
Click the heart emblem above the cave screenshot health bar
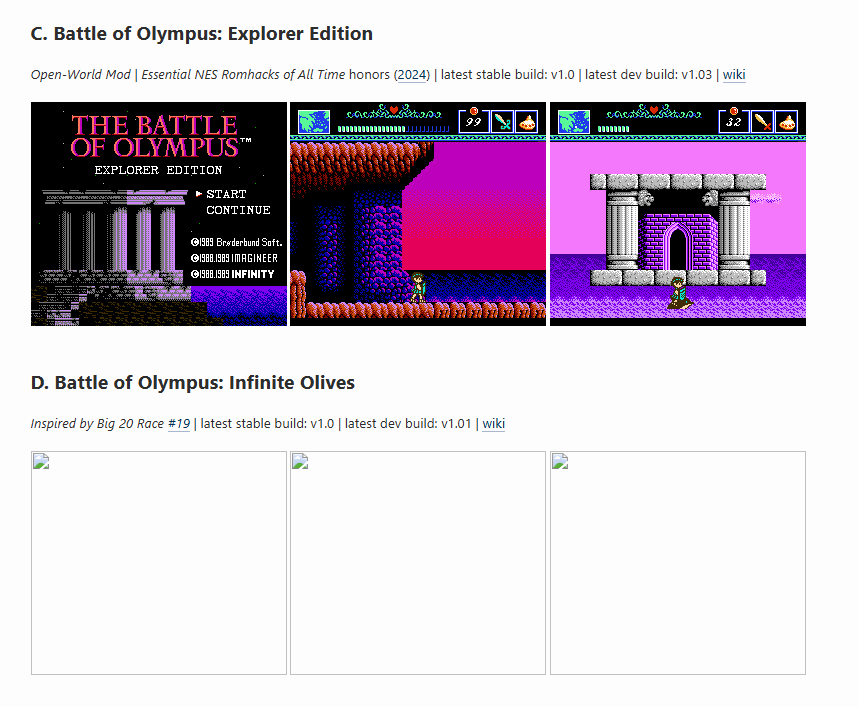[394, 110]
